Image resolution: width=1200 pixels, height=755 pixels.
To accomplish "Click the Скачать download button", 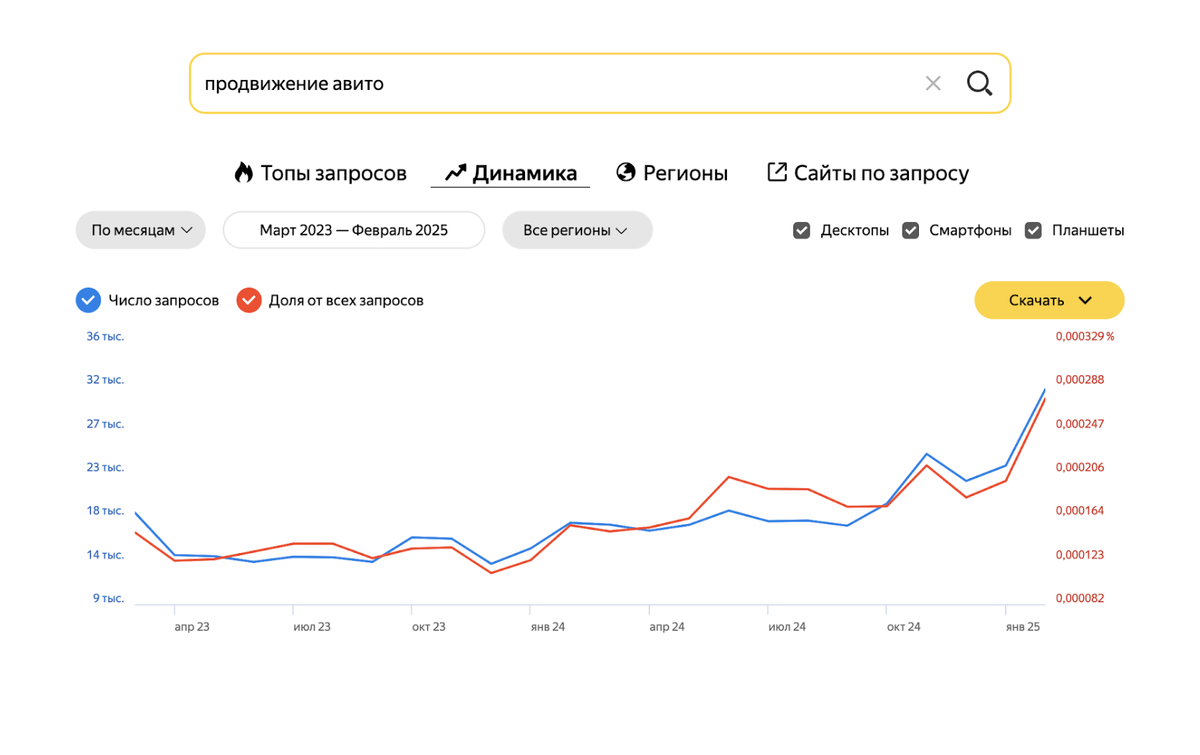I will pyautogui.click(x=1049, y=300).
